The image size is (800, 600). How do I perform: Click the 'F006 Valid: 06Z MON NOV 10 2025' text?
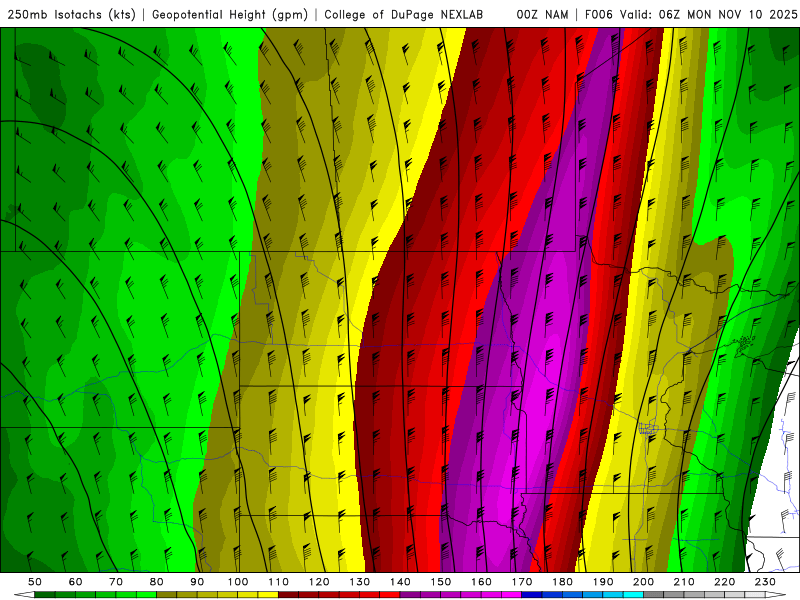coord(691,15)
